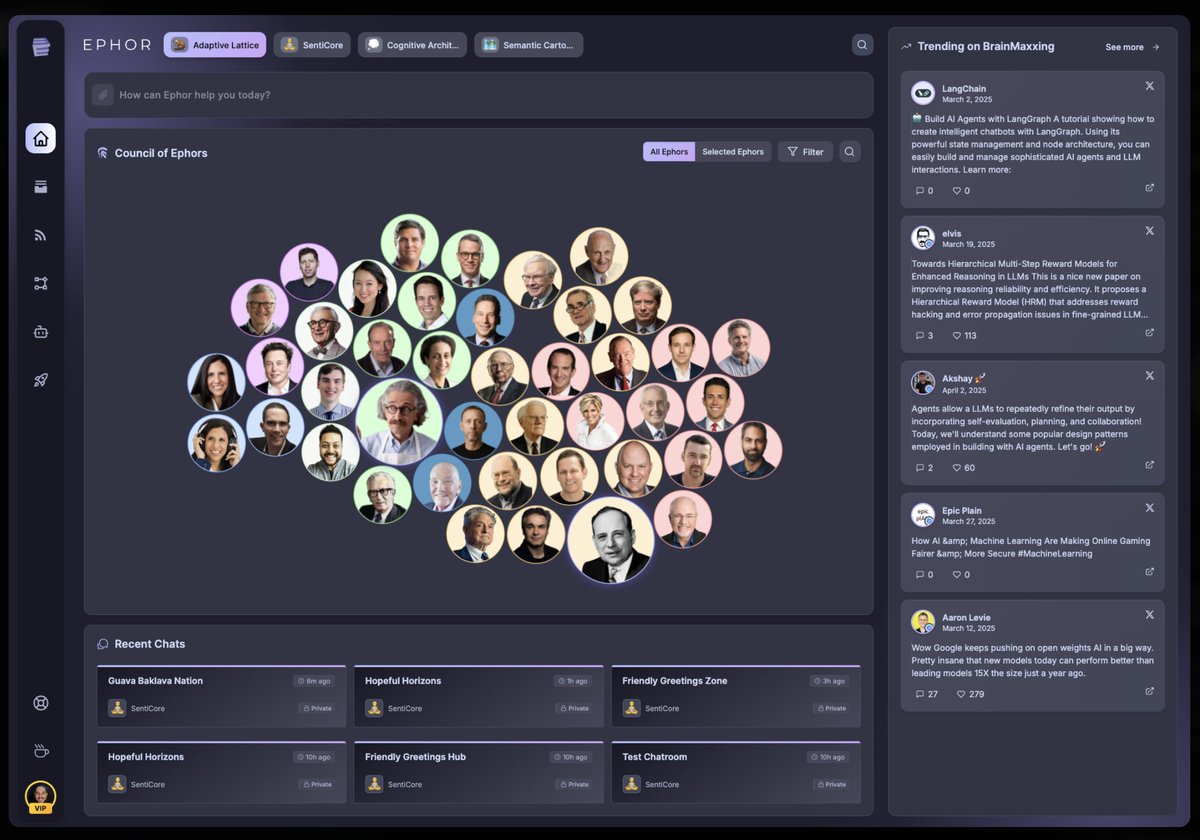Open Friendly Greetings Hub chat
The height and width of the screenshot is (840, 1200).
478,772
